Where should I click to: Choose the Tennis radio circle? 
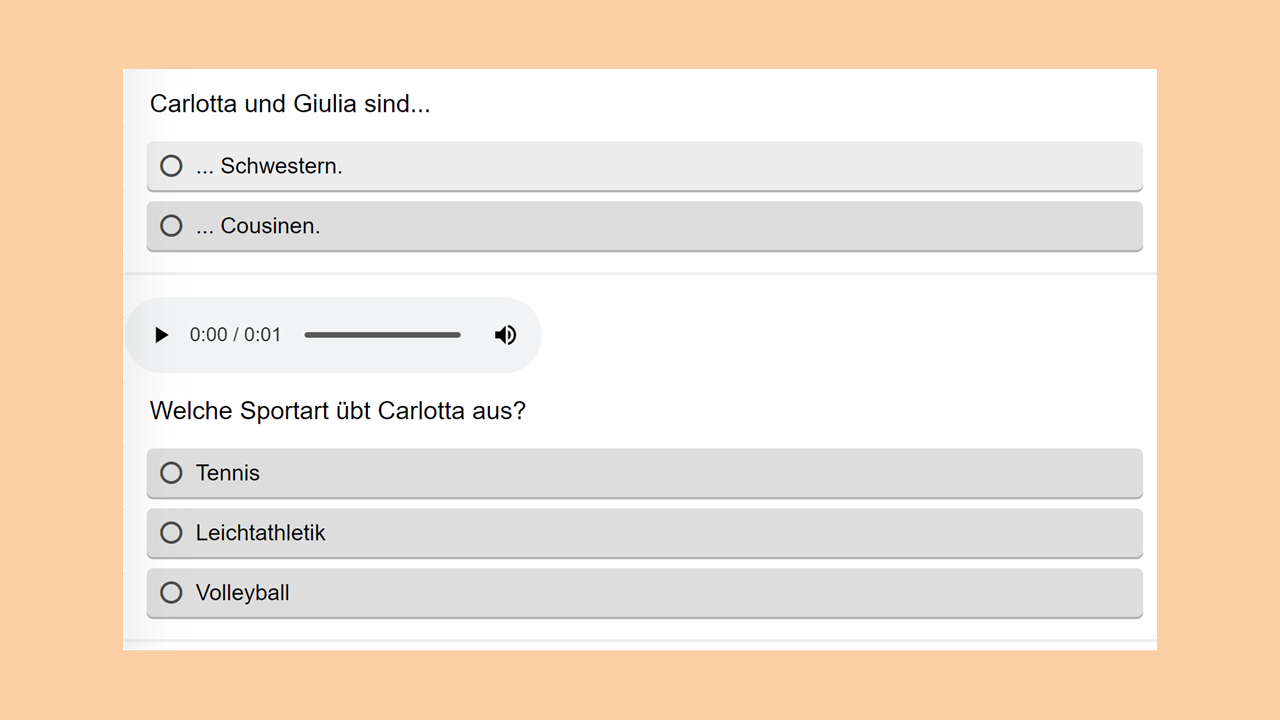[x=171, y=473]
